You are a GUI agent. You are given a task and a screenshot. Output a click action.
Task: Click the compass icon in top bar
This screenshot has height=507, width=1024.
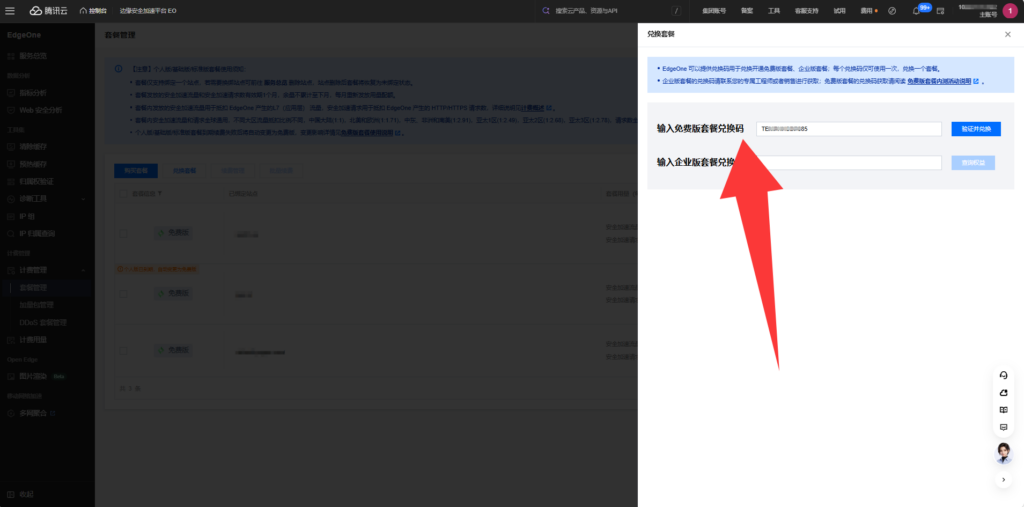892,11
